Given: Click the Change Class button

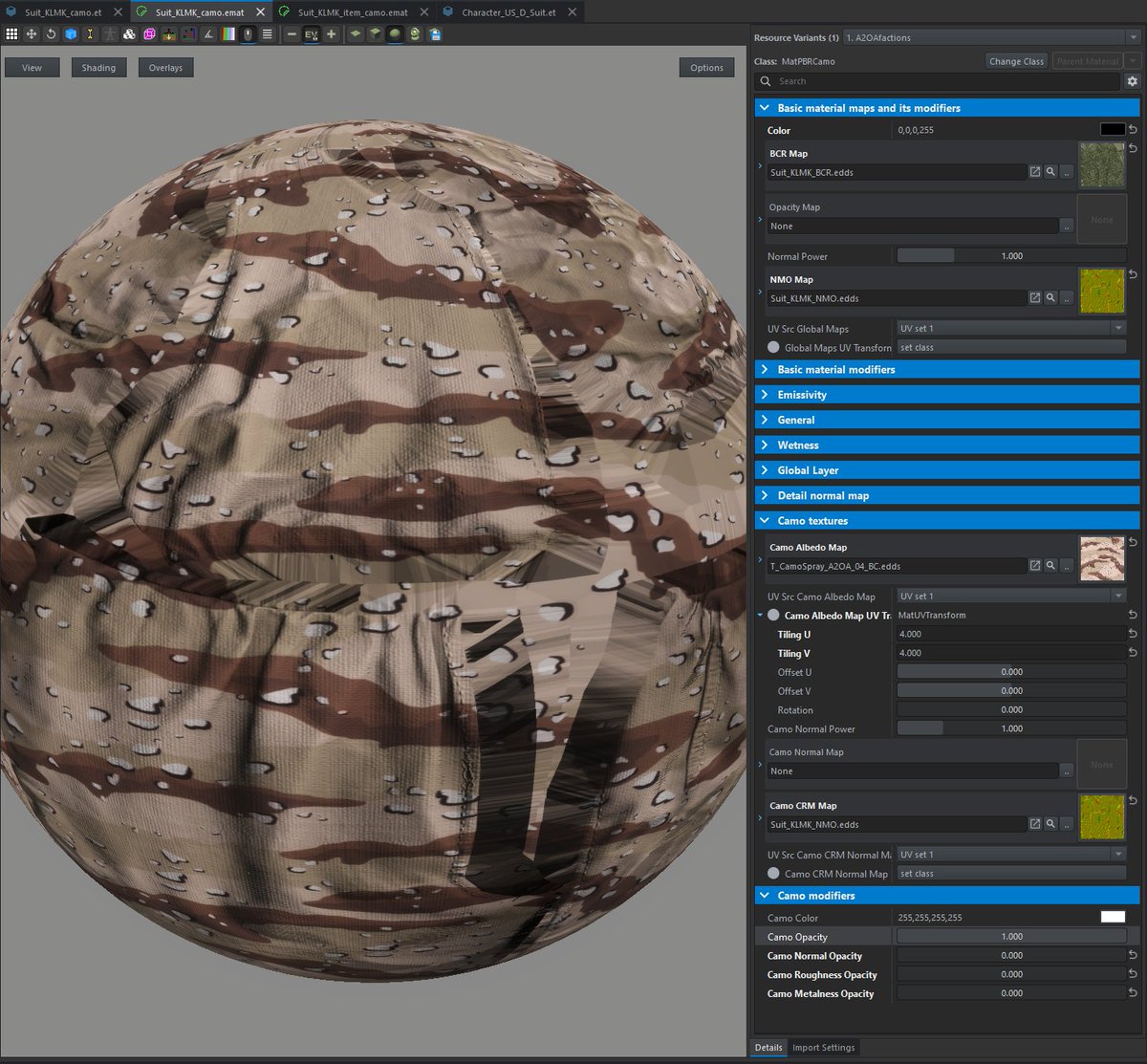Looking at the screenshot, I should tap(1017, 61).
